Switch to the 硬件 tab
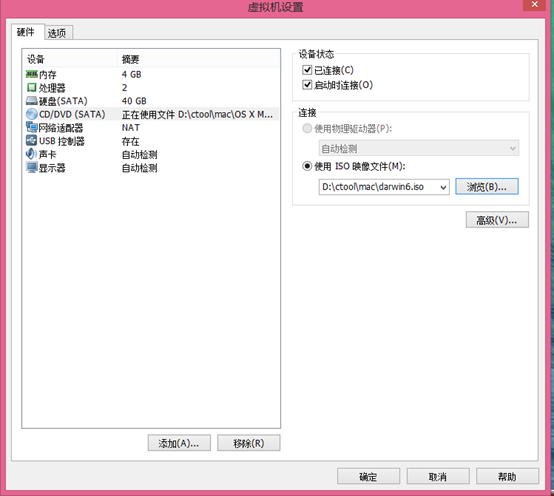Screen dimensions: 554x496 [x=27, y=32]
